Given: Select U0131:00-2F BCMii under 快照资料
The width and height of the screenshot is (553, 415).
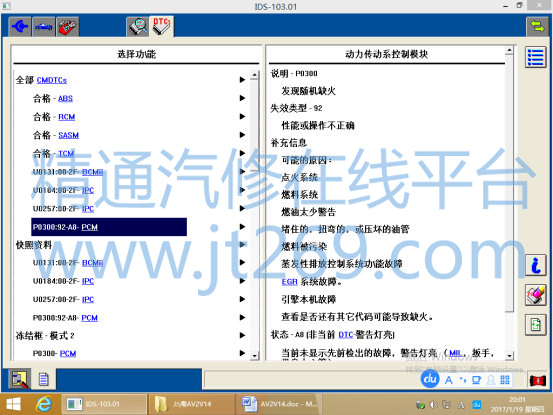Looking at the screenshot, I should 68,263.
